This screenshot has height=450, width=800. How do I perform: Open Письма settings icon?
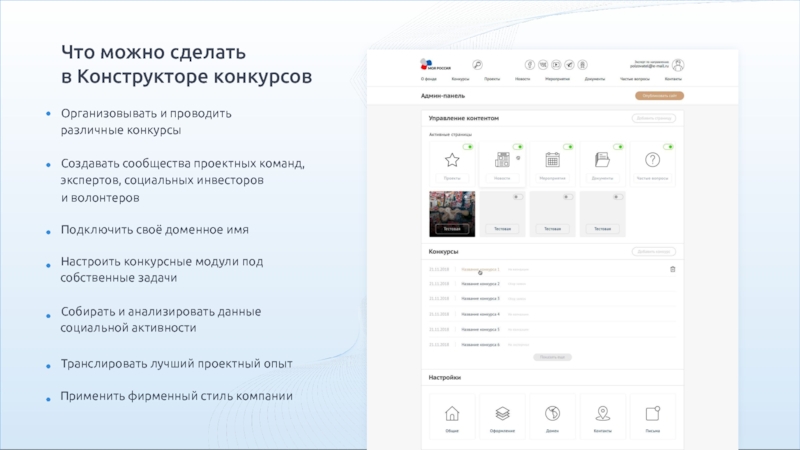pos(652,414)
